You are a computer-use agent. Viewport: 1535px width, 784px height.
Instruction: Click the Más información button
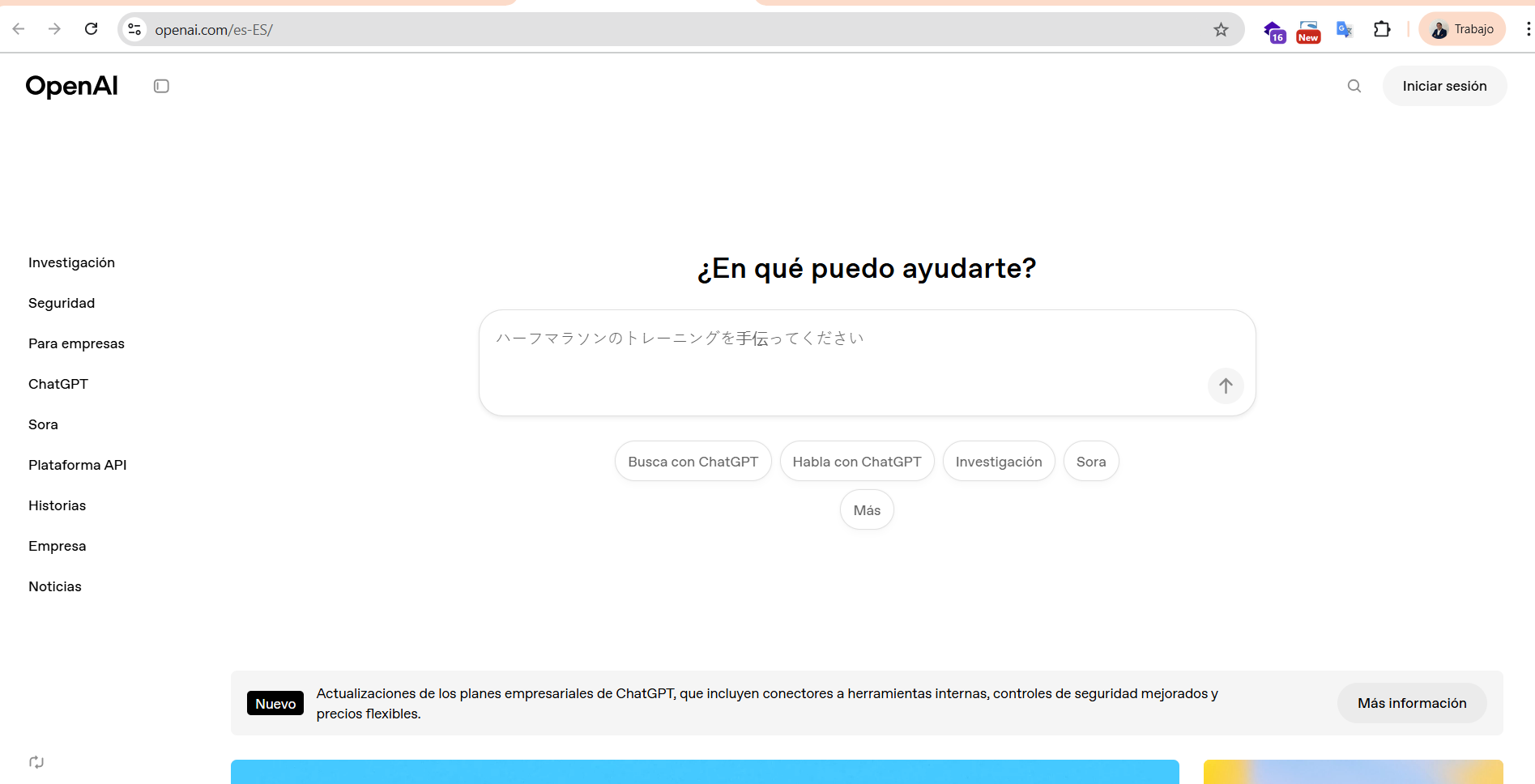click(x=1412, y=703)
